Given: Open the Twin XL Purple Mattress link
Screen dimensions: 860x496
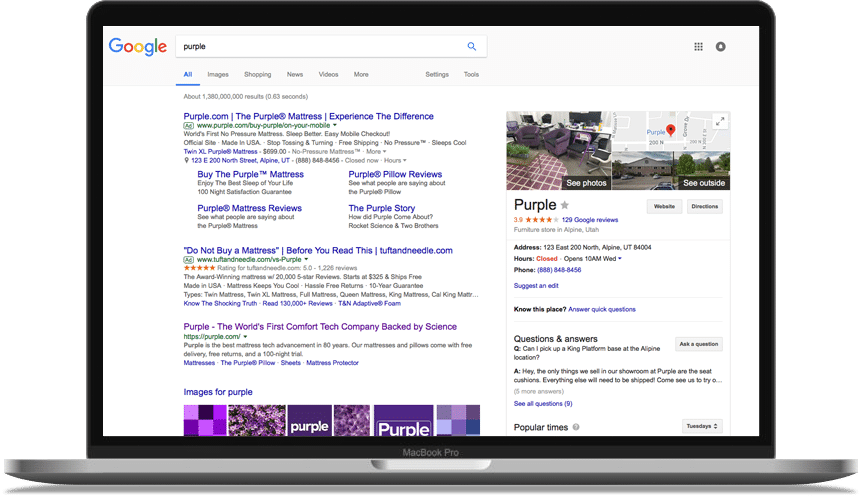Looking at the screenshot, I should coord(220,151).
